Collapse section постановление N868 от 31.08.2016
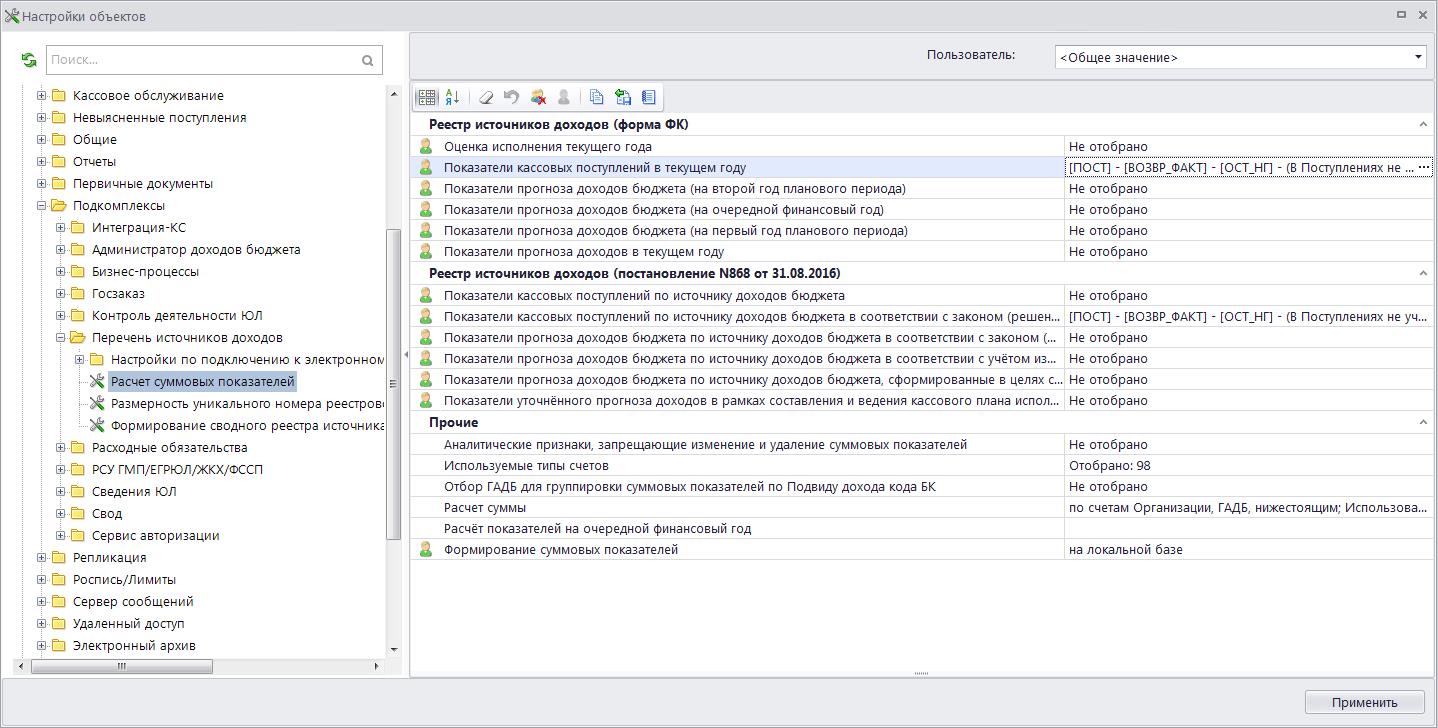 pyautogui.click(x=1423, y=274)
